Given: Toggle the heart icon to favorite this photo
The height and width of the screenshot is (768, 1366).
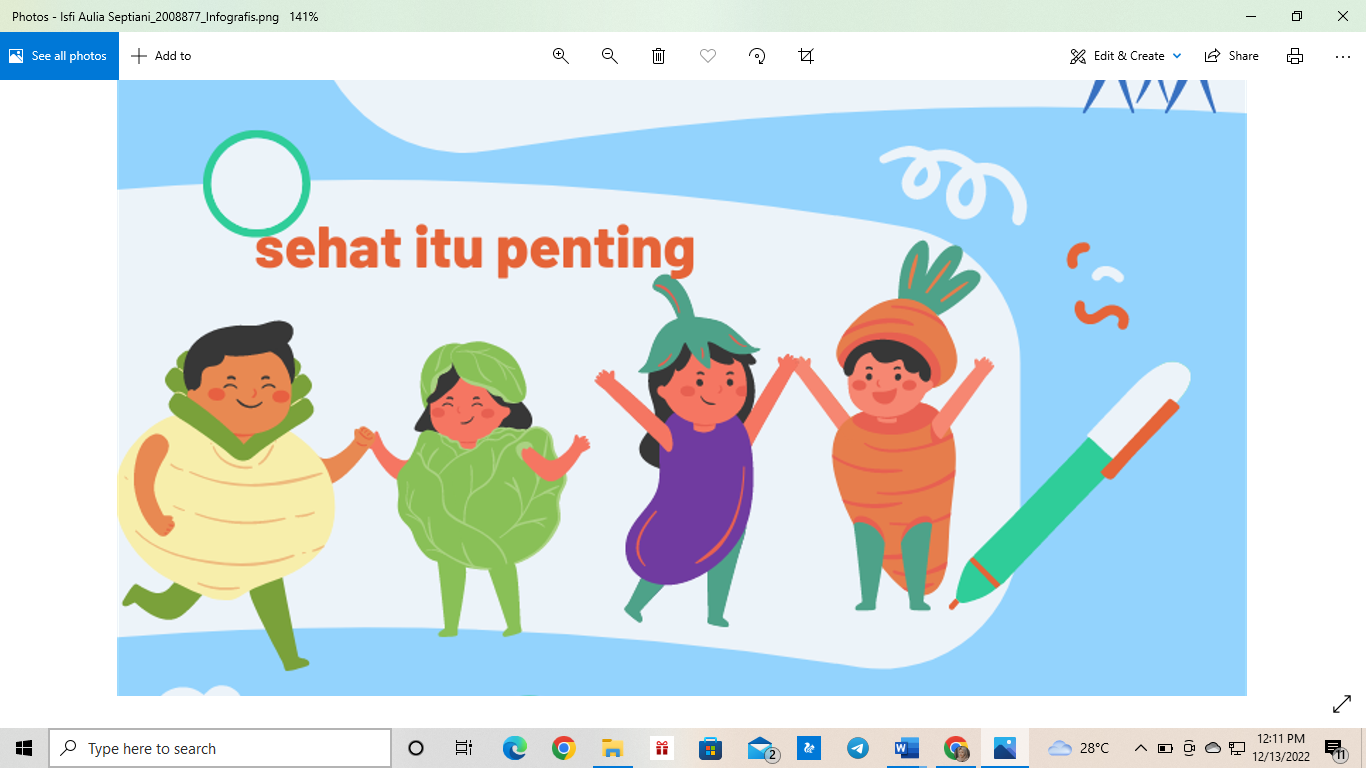Looking at the screenshot, I should click(x=708, y=56).
